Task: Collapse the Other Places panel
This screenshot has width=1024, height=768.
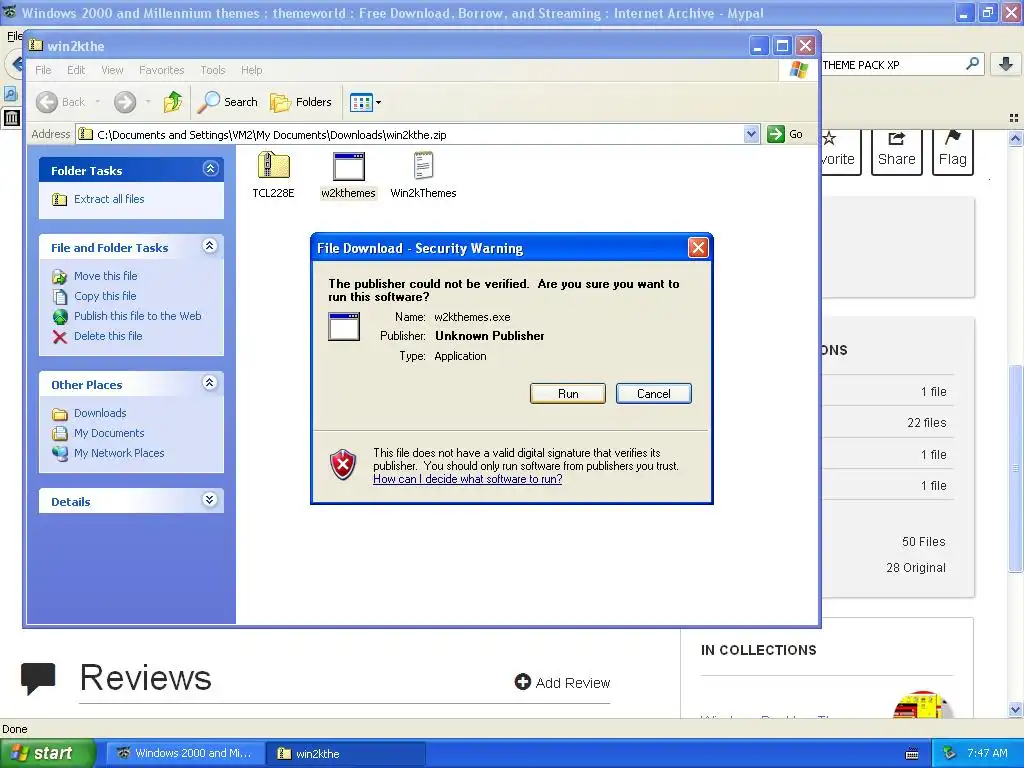Action: click(210, 383)
